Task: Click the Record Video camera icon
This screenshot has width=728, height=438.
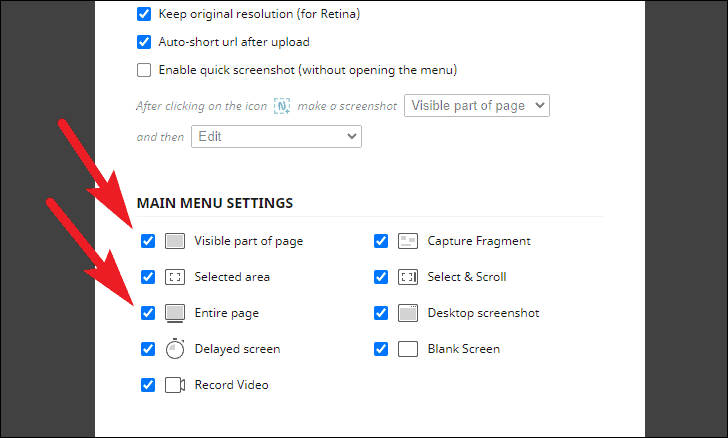Action: pos(175,385)
